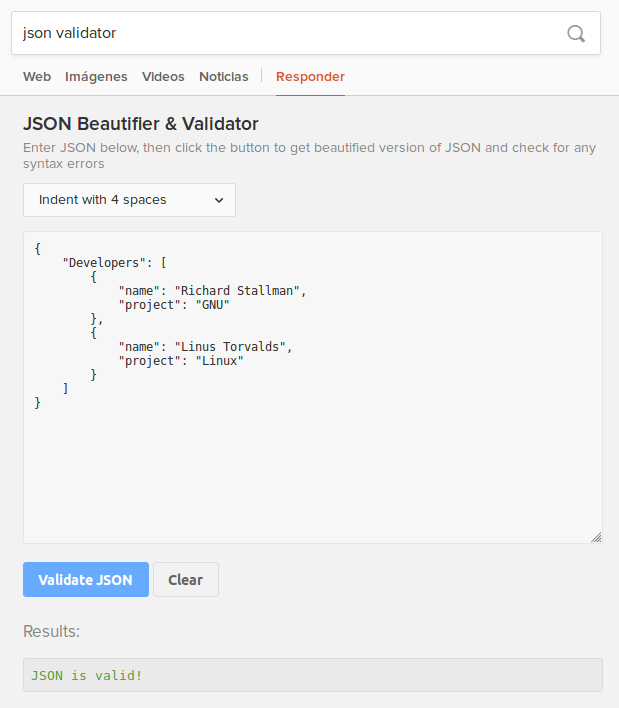This screenshot has height=708, width=619.
Task: Click the Validate JSON button
Action: 86,579
